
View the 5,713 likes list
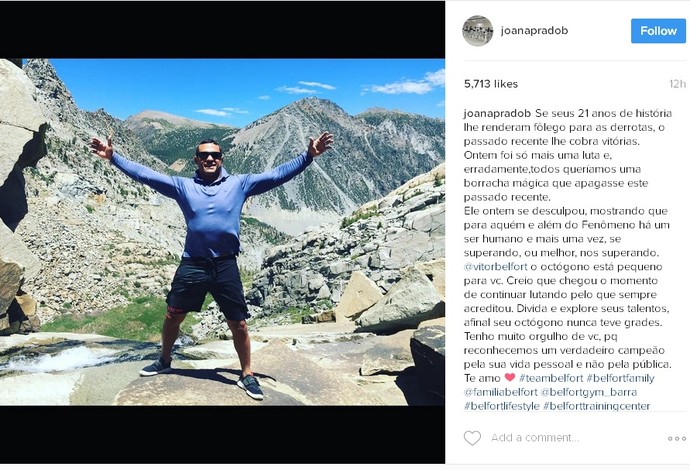(x=491, y=84)
